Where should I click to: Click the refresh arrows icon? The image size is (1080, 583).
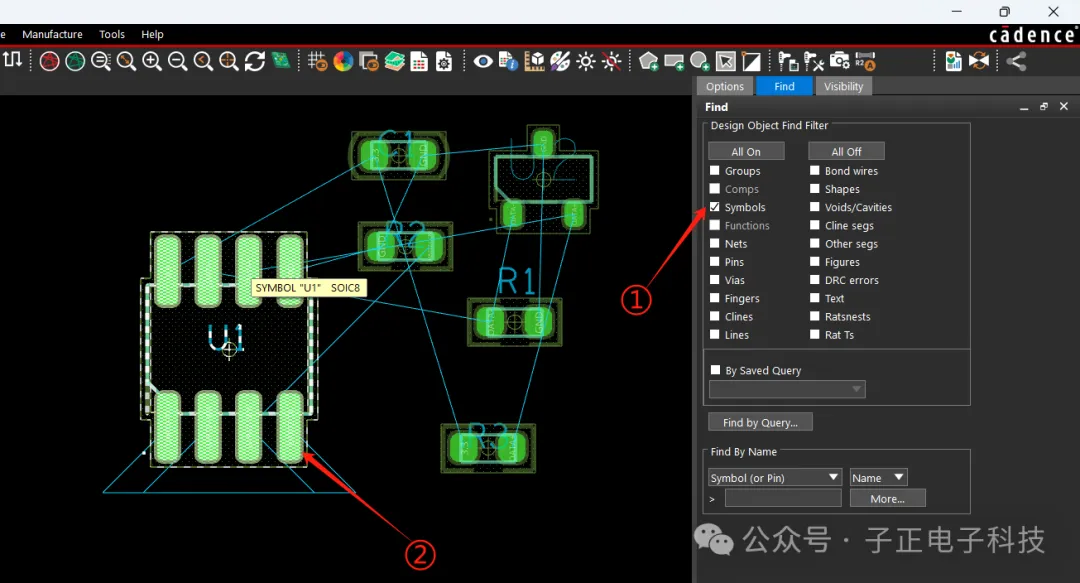tap(255, 61)
